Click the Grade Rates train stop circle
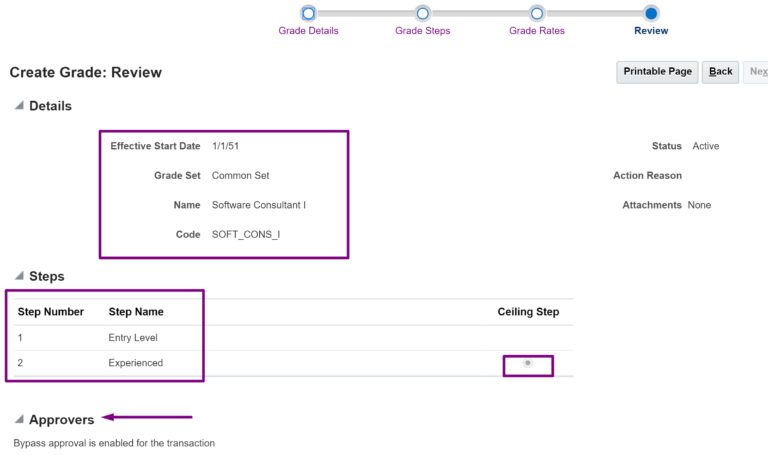Screen dimensions: 768x455 (x=537, y=13)
